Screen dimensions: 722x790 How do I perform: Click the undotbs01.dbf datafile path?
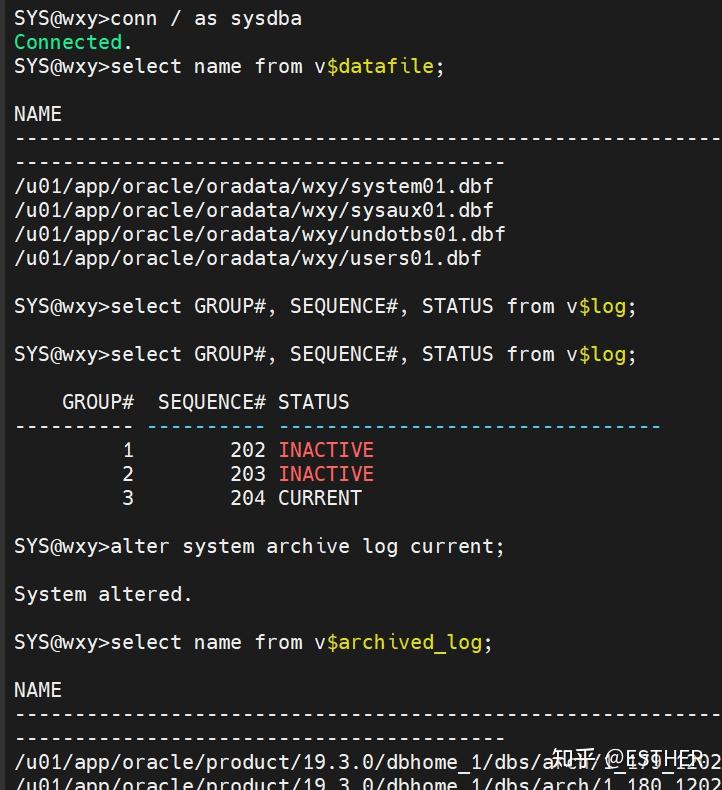click(260, 234)
